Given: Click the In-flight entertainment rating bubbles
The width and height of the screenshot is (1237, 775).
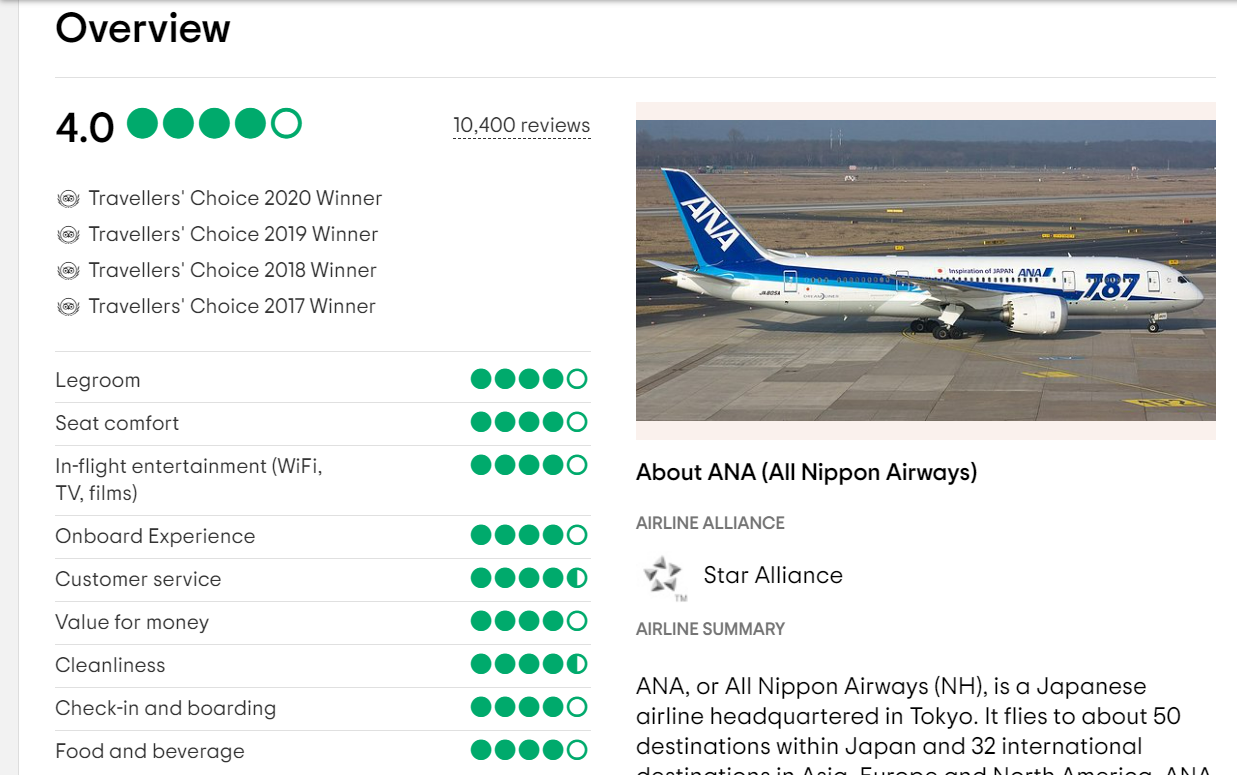Looking at the screenshot, I should 529,465.
